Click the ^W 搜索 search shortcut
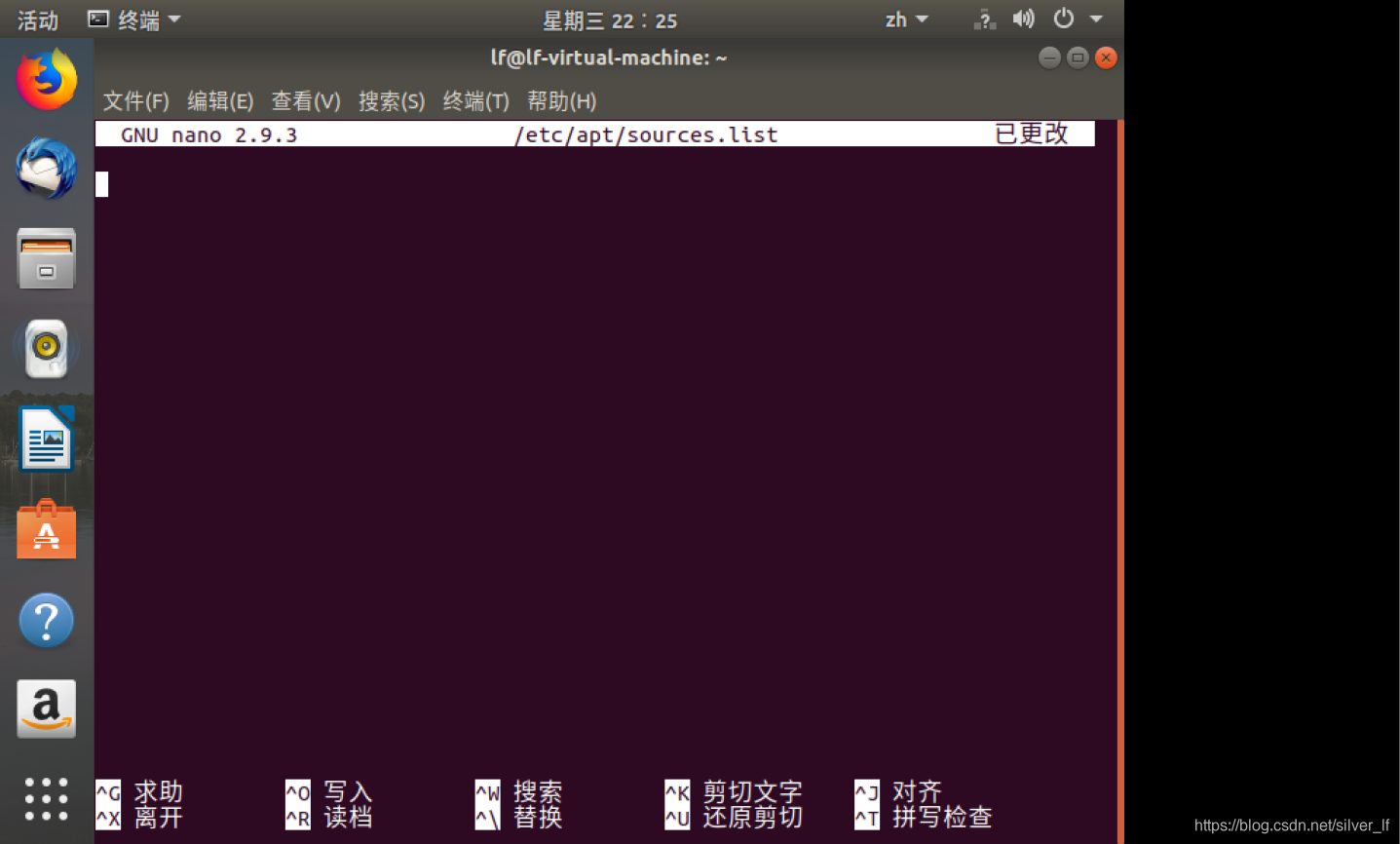Viewport: 1400px width, 844px height. point(519,791)
